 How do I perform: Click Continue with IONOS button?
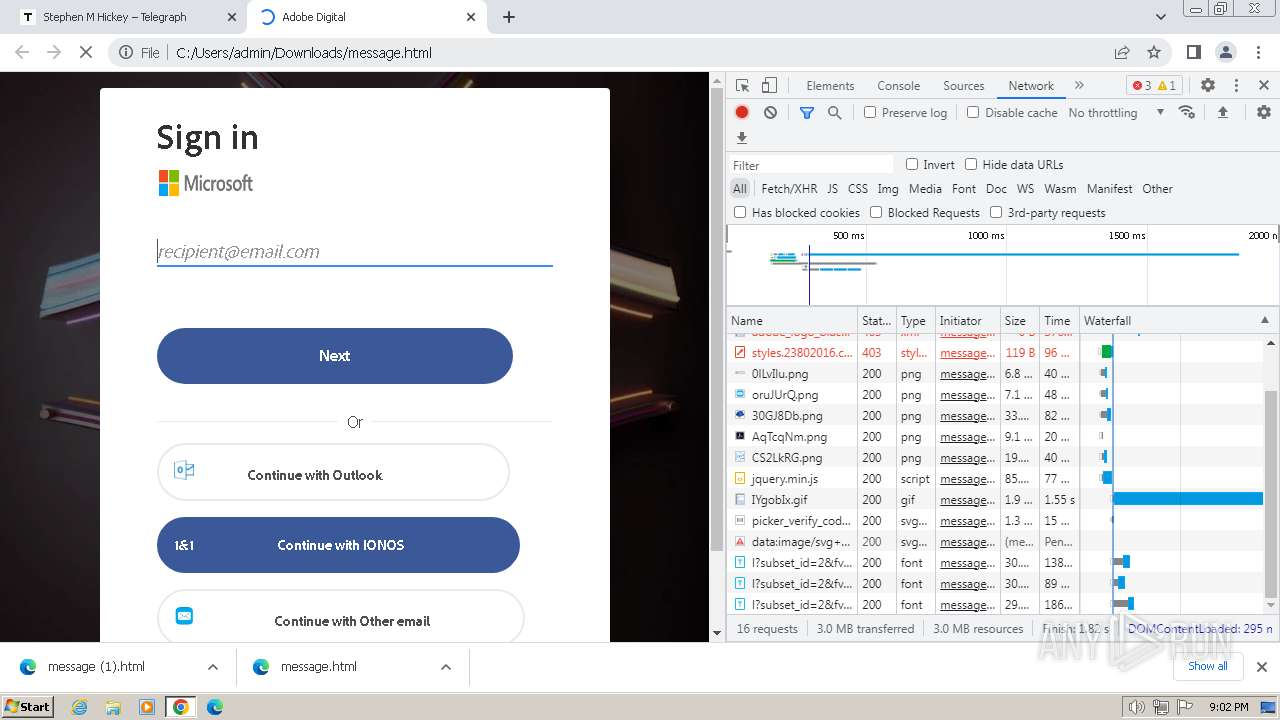[338, 545]
